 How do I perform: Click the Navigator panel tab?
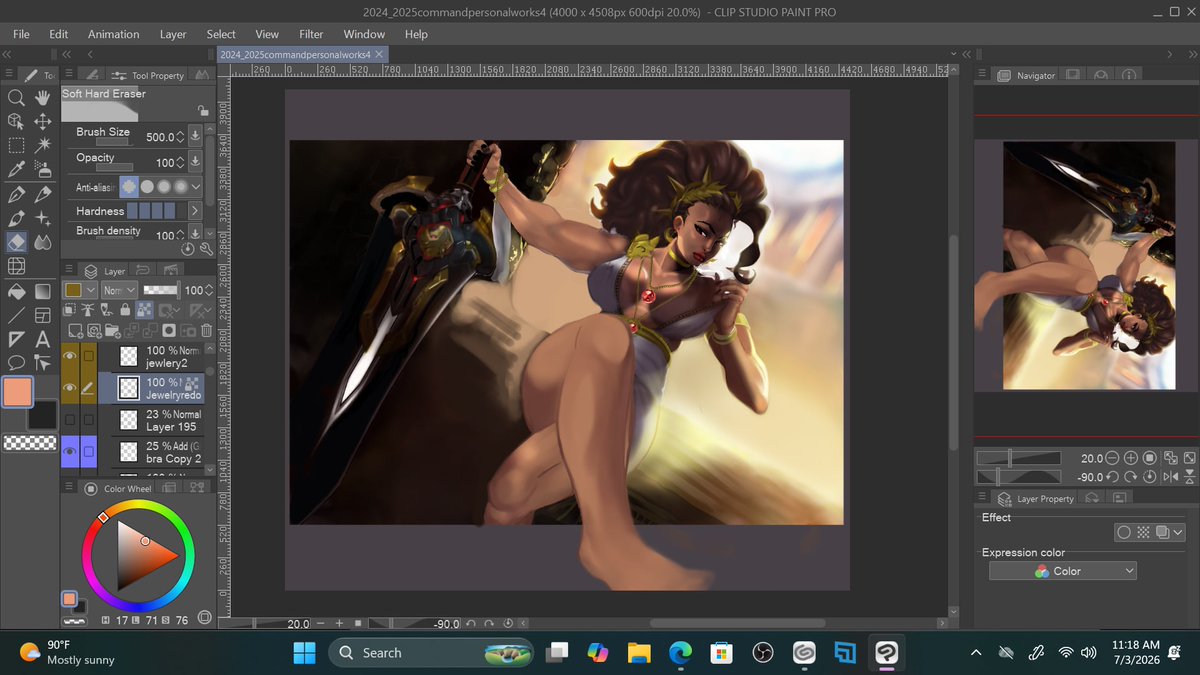tap(1025, 75)
